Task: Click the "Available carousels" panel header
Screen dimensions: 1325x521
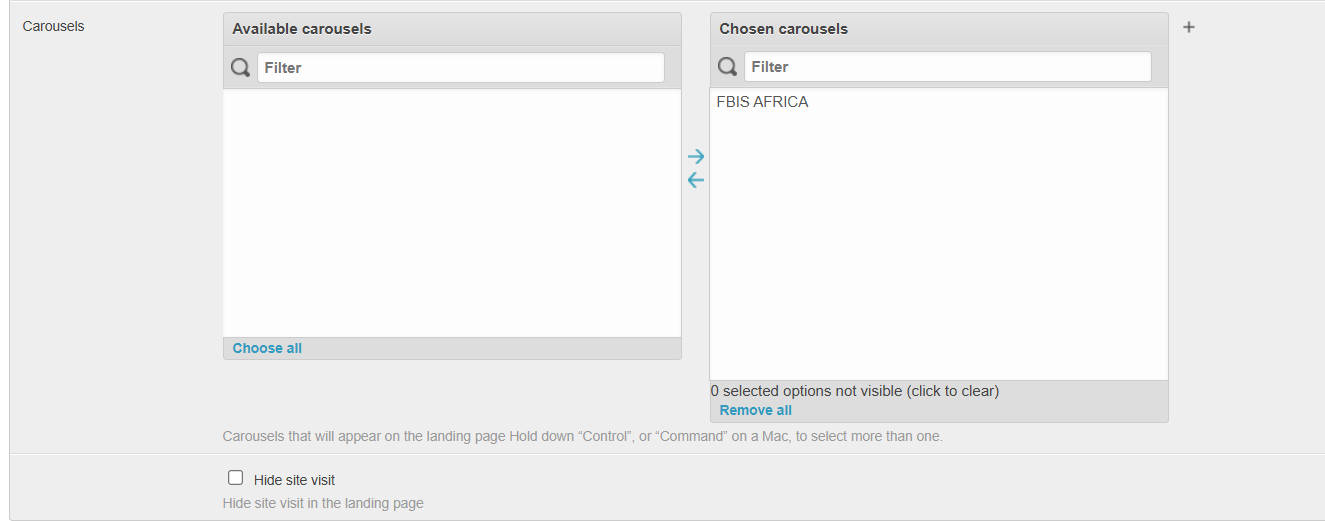Action: click(302, 29)
